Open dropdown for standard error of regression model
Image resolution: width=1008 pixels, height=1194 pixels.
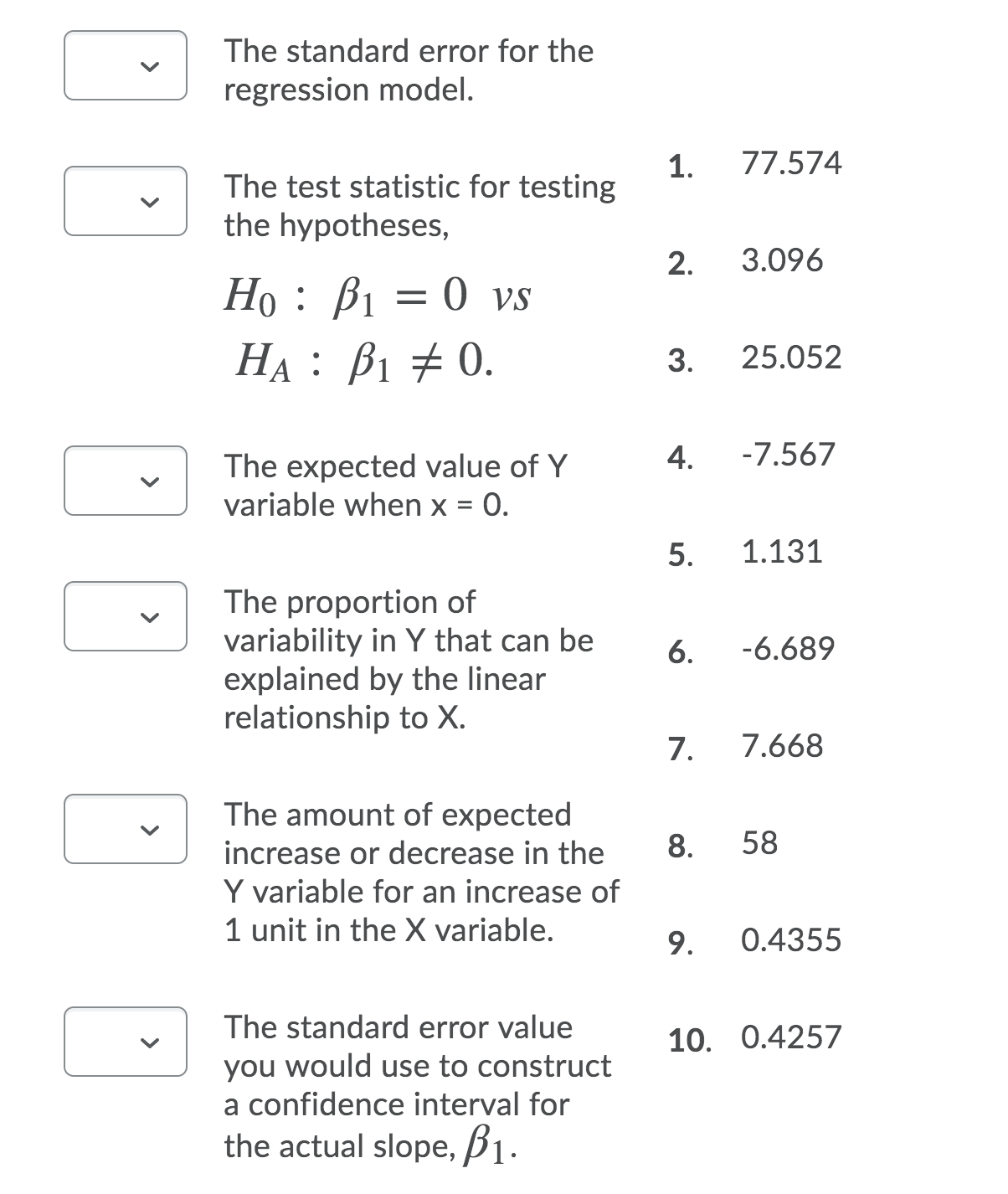[126, 65]
